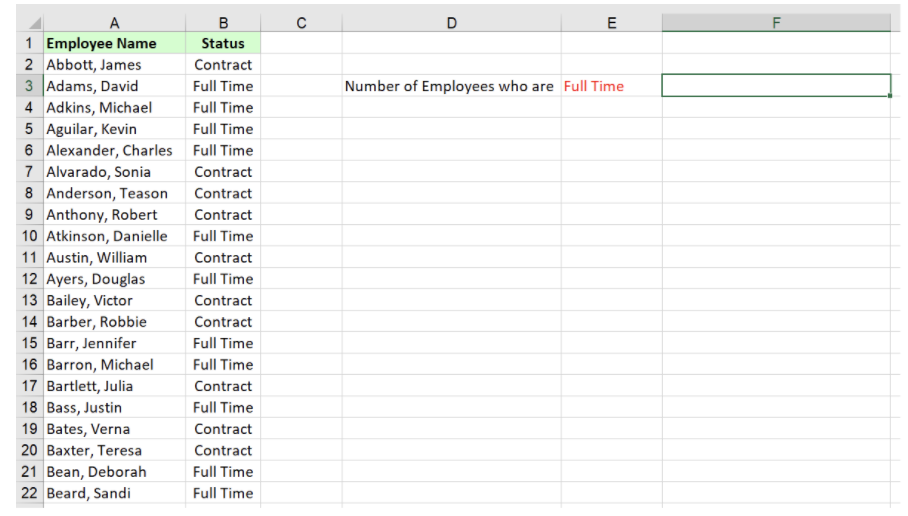The width and height of the screenshot is (908, 516).
Task: Click the Status header cell
Action: (x=223, y=43)
